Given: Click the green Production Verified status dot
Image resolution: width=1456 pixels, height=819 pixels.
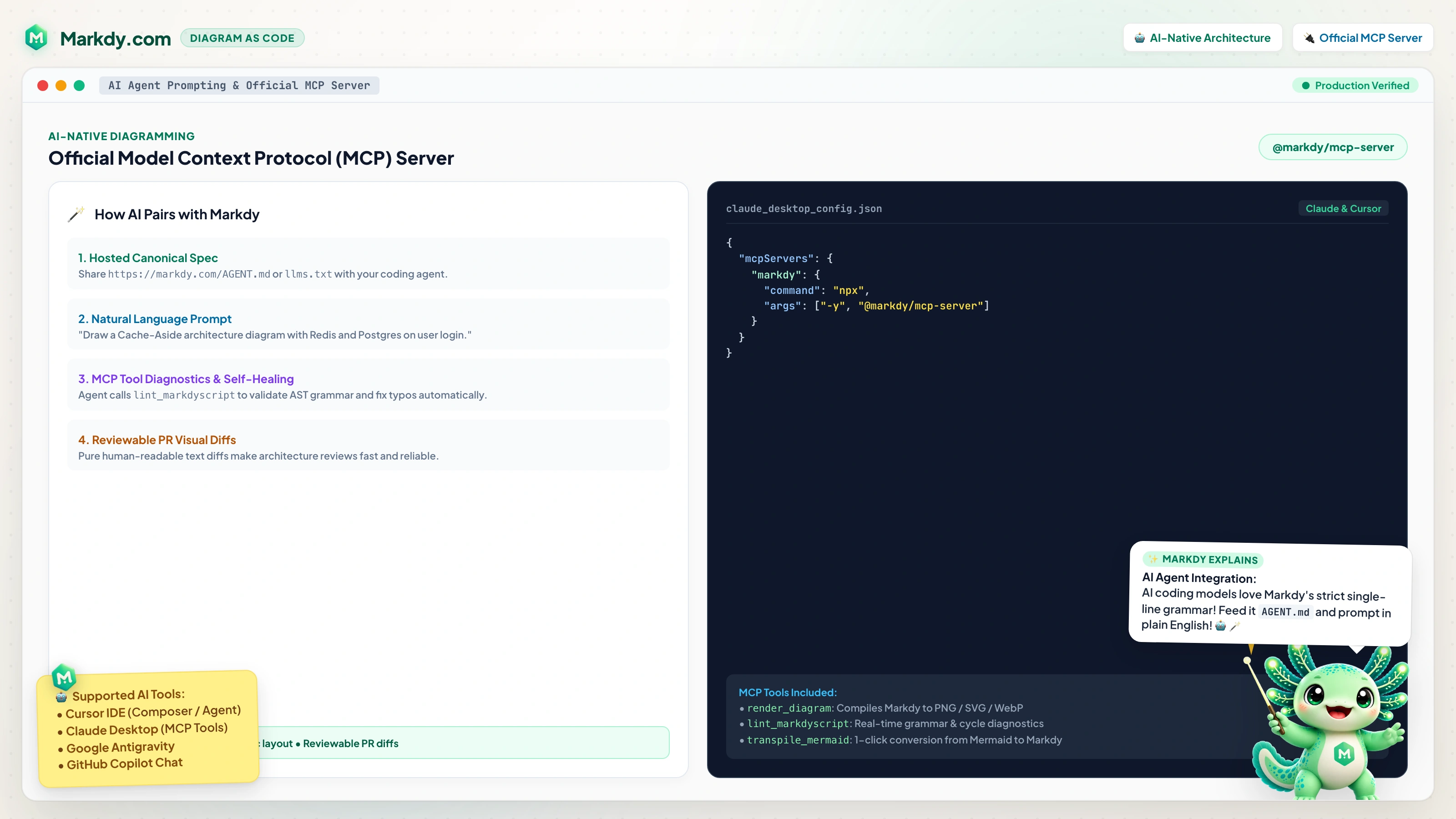Looking at the screenshot, I should pos(1306,86).
